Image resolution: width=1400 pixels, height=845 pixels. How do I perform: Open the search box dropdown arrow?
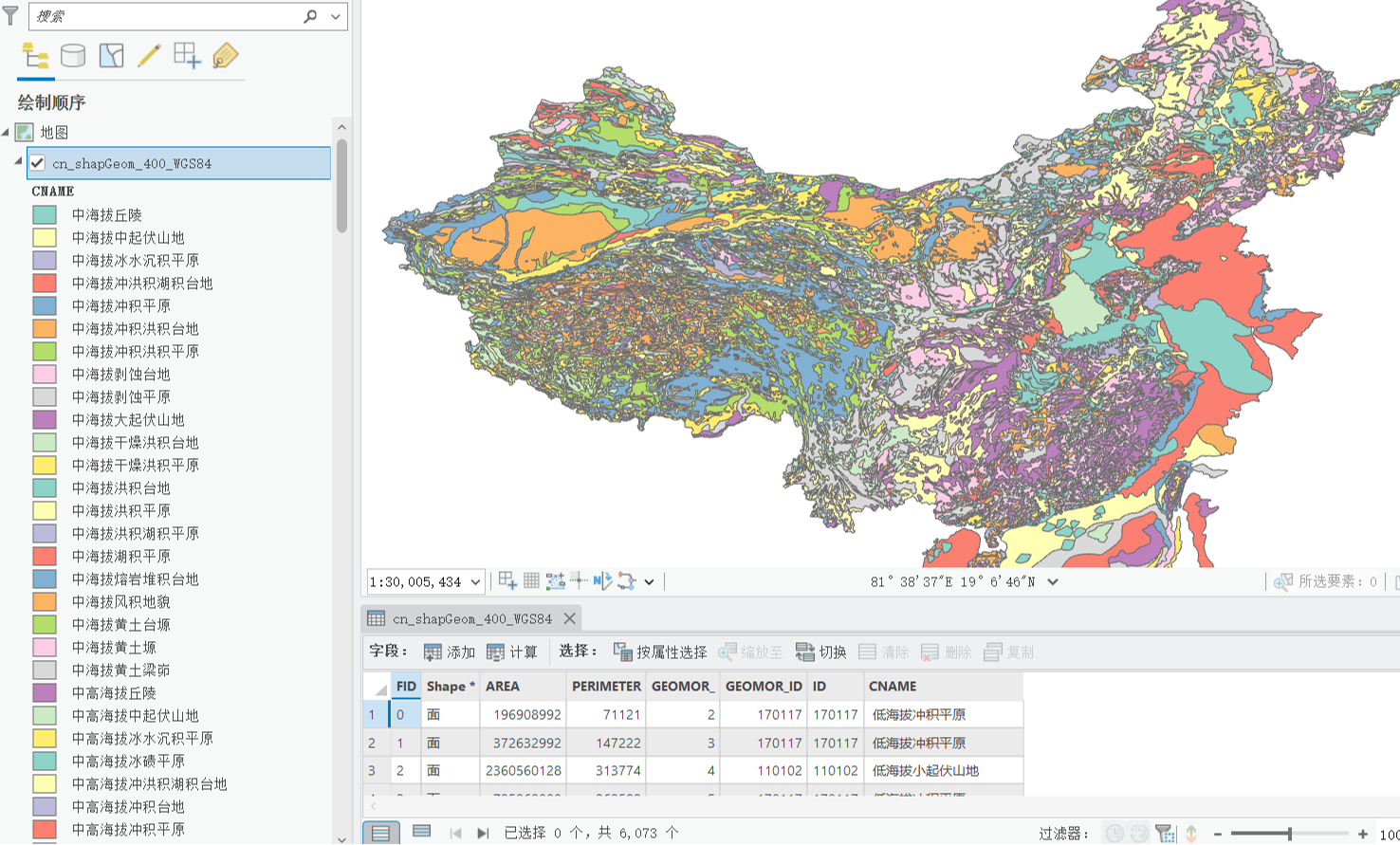(x=336, y=16)
